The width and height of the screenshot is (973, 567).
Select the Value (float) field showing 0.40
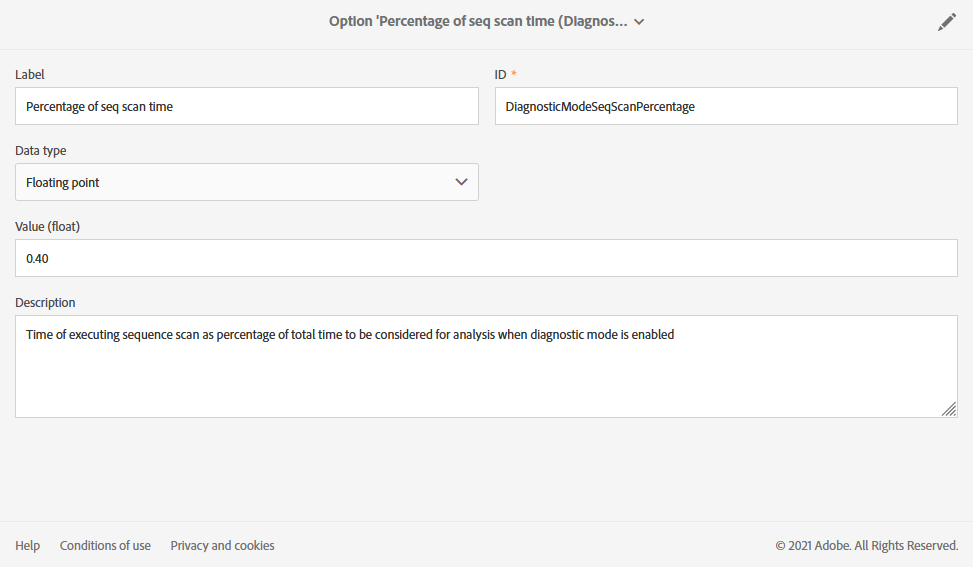(486, 258)
